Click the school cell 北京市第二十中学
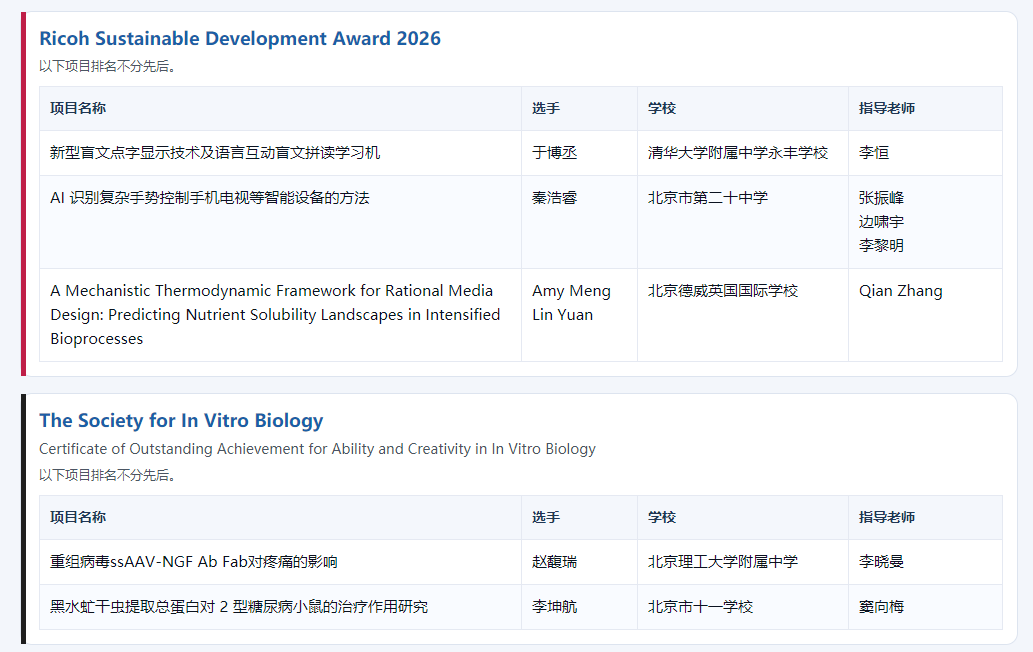 click(x=708, y=198)
